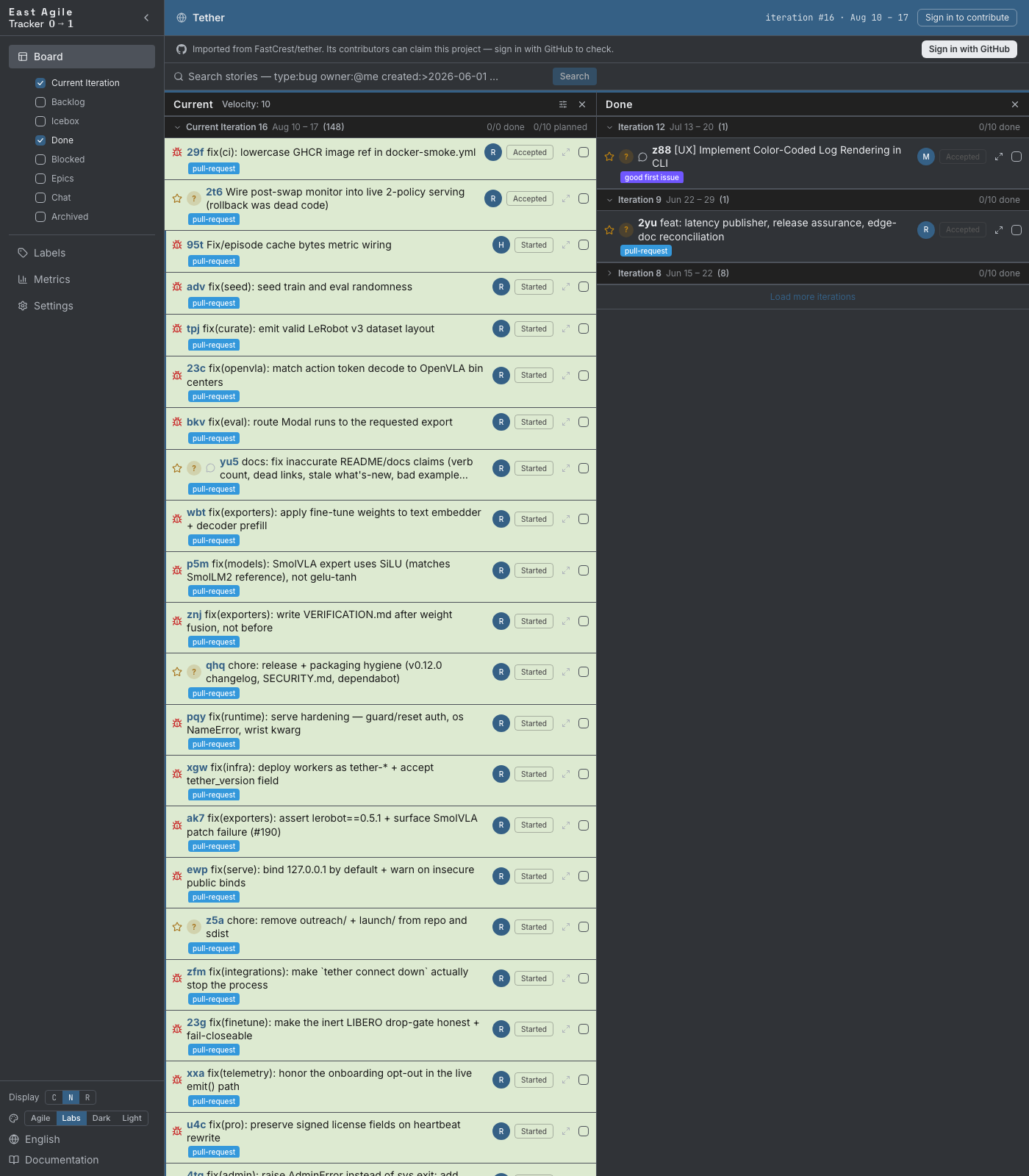Click the estimate question mark on 2t6
1029x1176 pixels.
pos(194,198)
